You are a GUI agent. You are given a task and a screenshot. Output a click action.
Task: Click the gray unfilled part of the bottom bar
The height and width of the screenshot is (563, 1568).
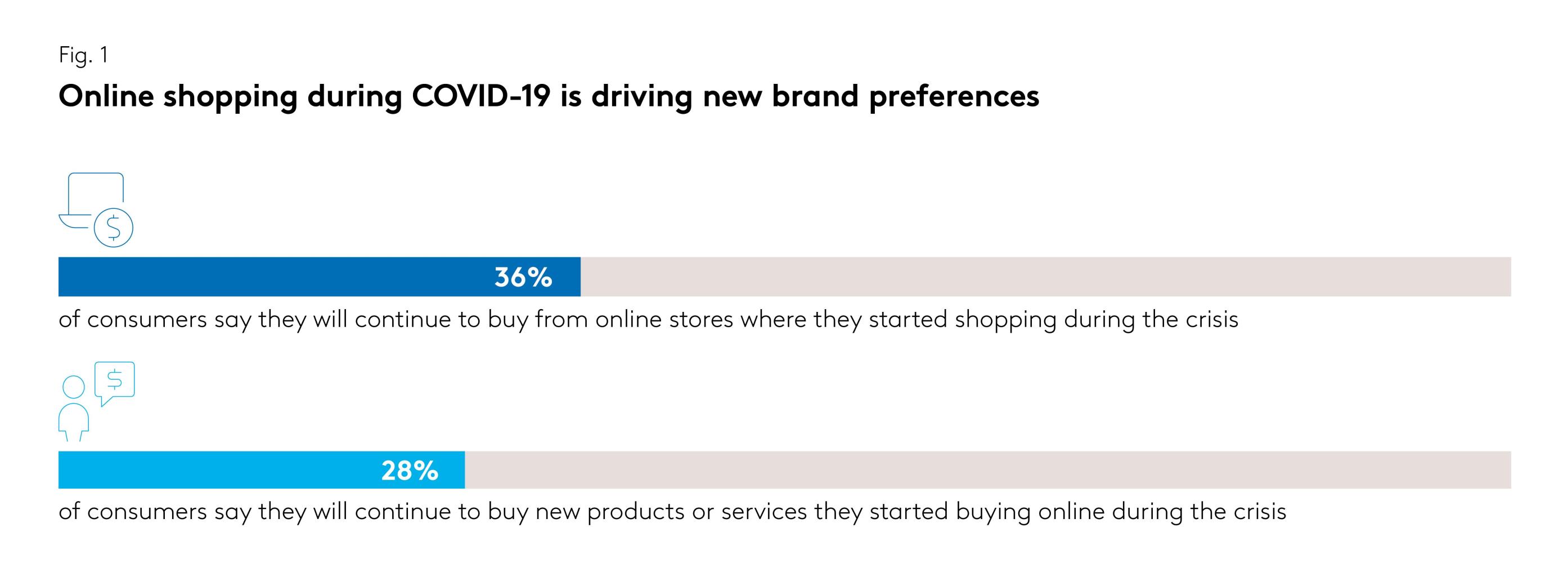[x=974, y=470]
